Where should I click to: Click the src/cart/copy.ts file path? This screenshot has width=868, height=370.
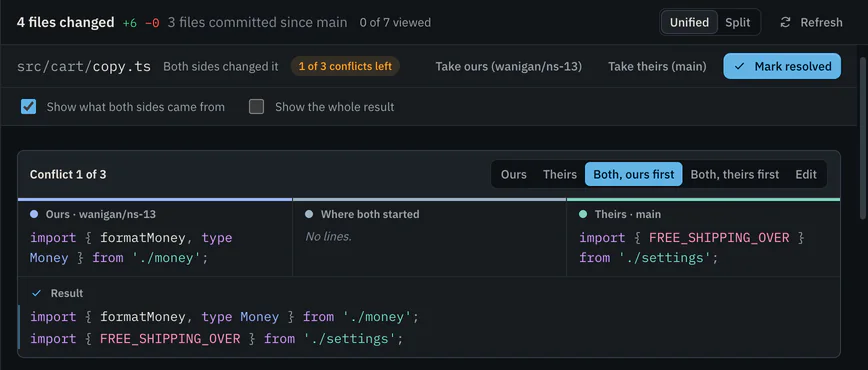pyautogui.click(x=84, y=66)
